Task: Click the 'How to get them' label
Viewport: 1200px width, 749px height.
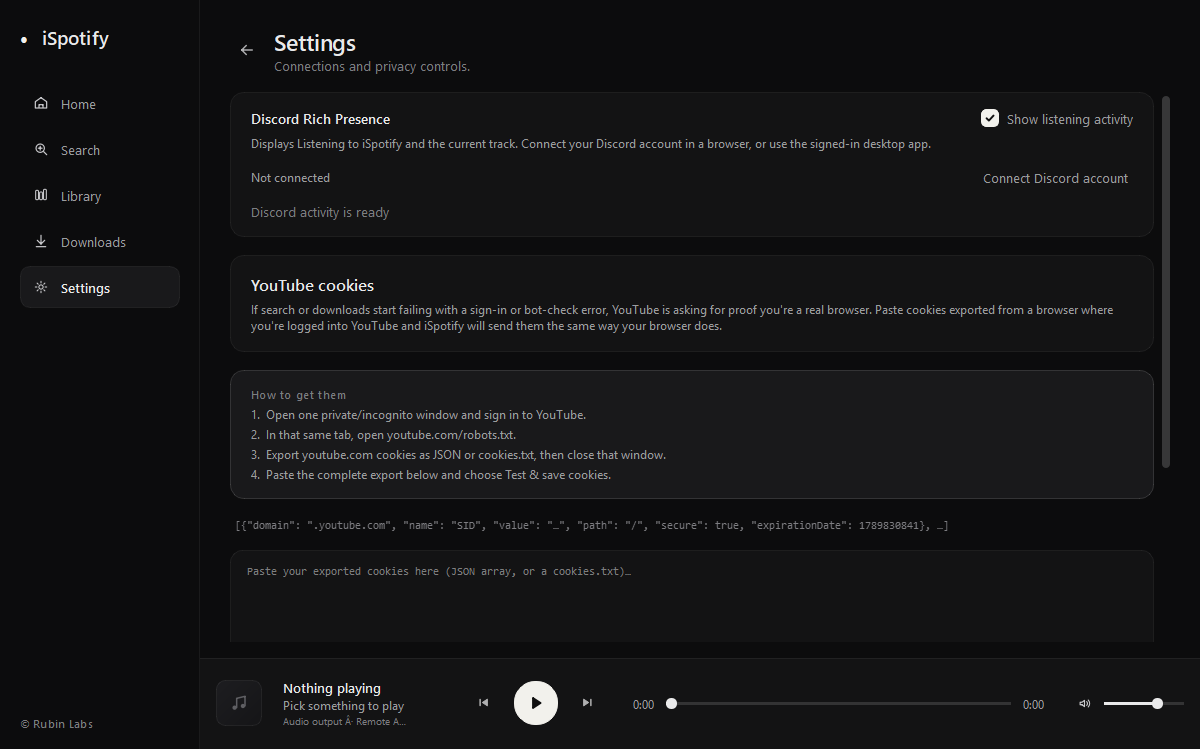Action: [298, 395]
